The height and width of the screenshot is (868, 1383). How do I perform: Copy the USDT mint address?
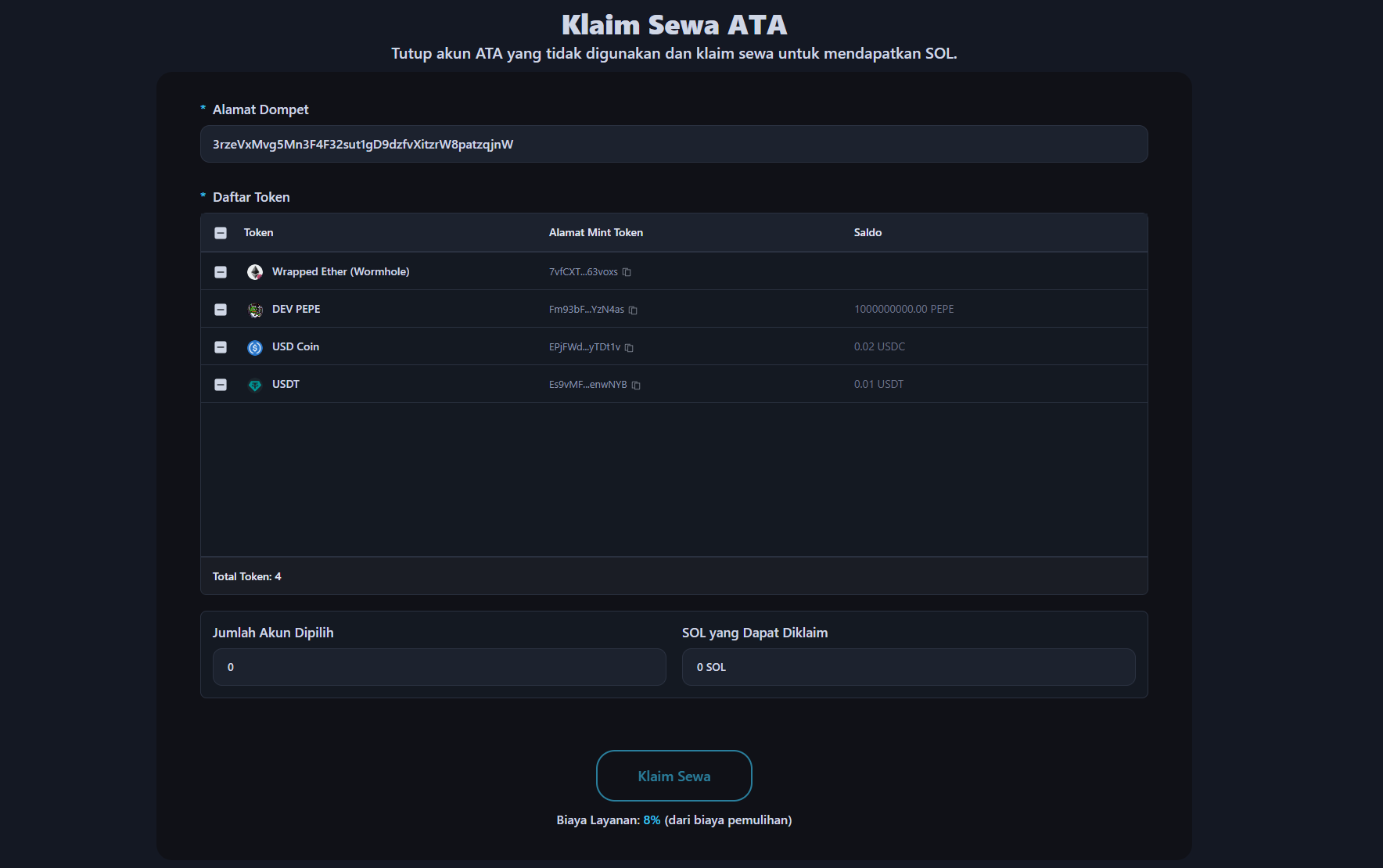click(x=636, y=386)
